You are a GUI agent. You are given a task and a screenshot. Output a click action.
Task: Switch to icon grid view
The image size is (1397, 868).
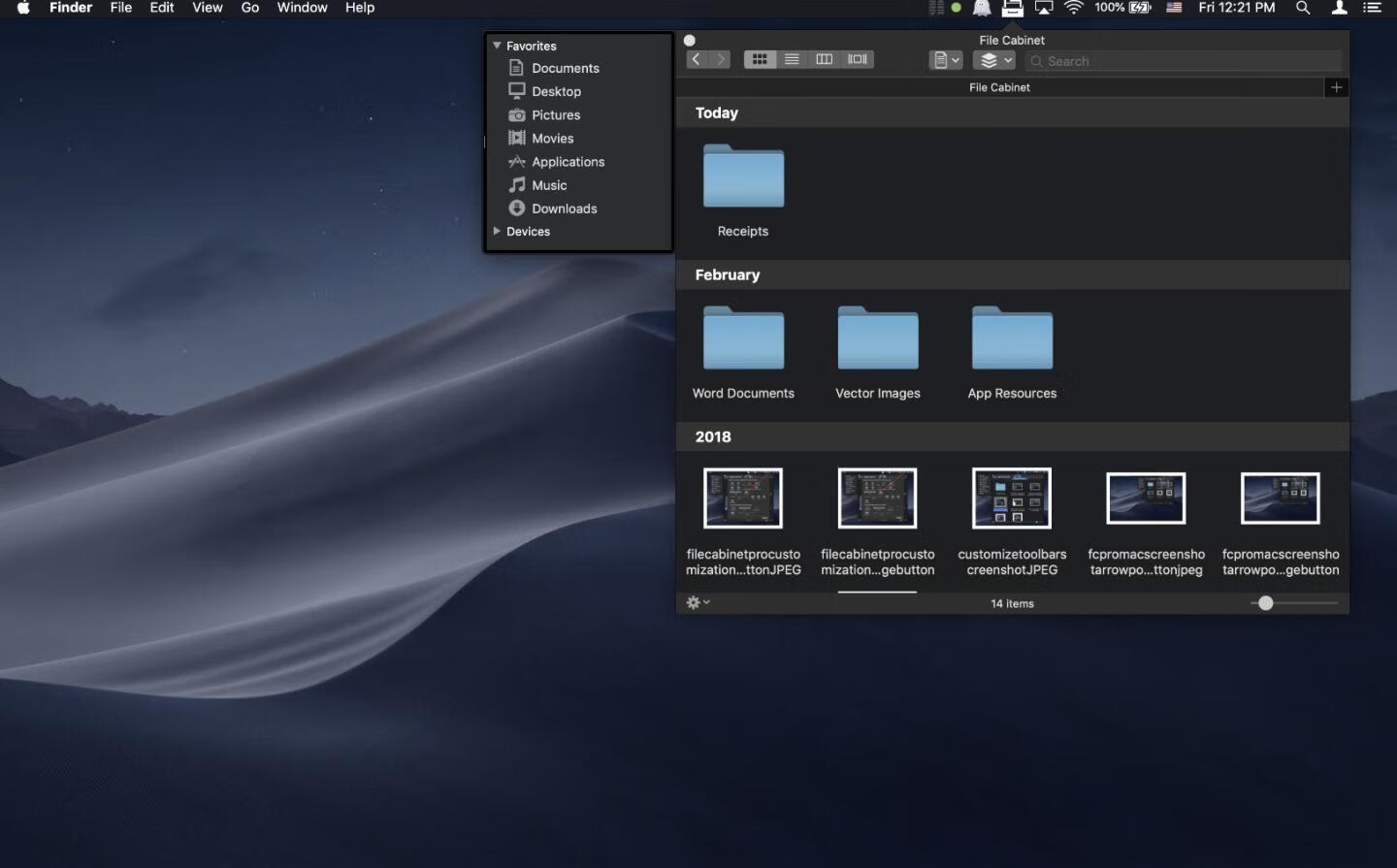click(760, 59)
